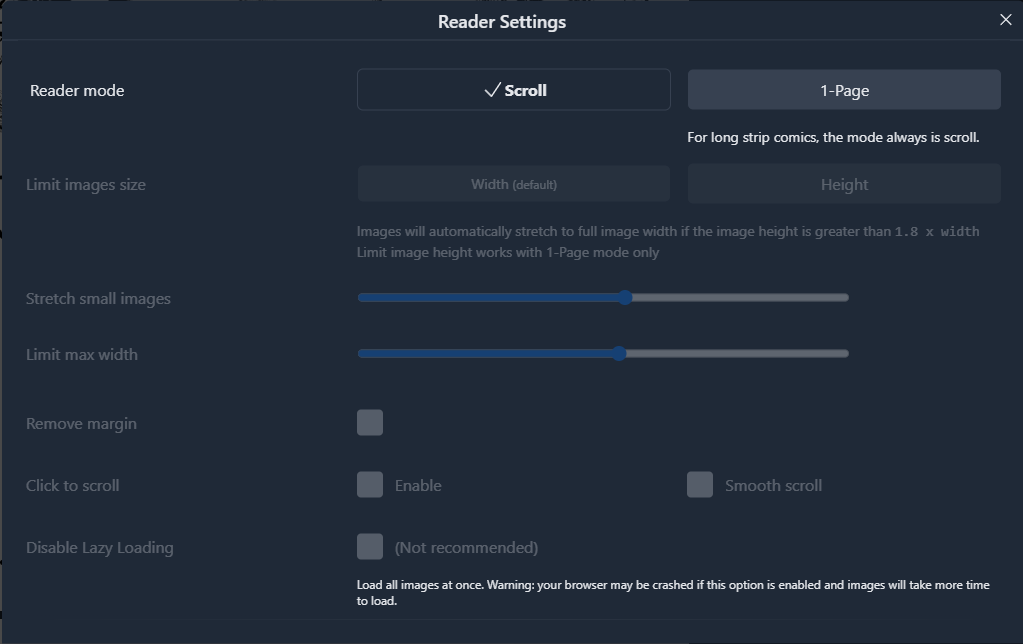
Task: Click the 1.8 x width code text
Action: pyautogui.click(x=937, y=232)
